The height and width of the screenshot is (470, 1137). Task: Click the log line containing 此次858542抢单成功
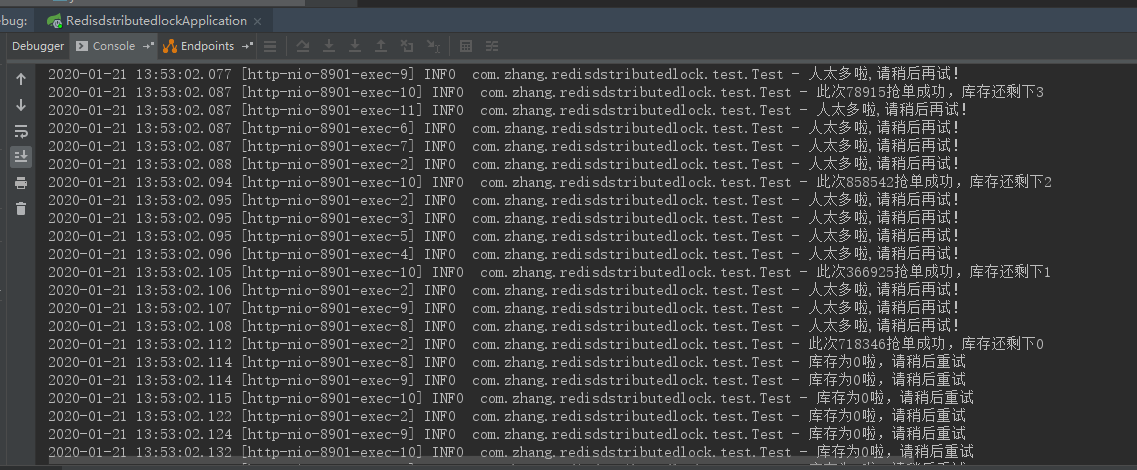549,182
